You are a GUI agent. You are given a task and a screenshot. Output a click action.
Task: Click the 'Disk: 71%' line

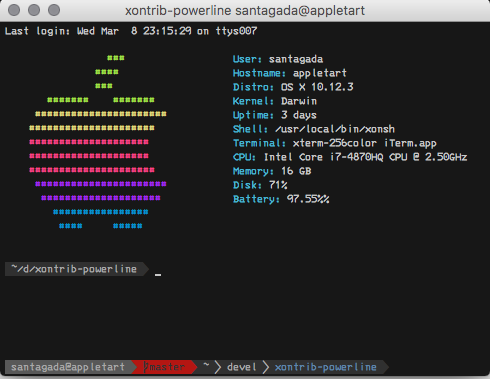(x=260, y=185)
